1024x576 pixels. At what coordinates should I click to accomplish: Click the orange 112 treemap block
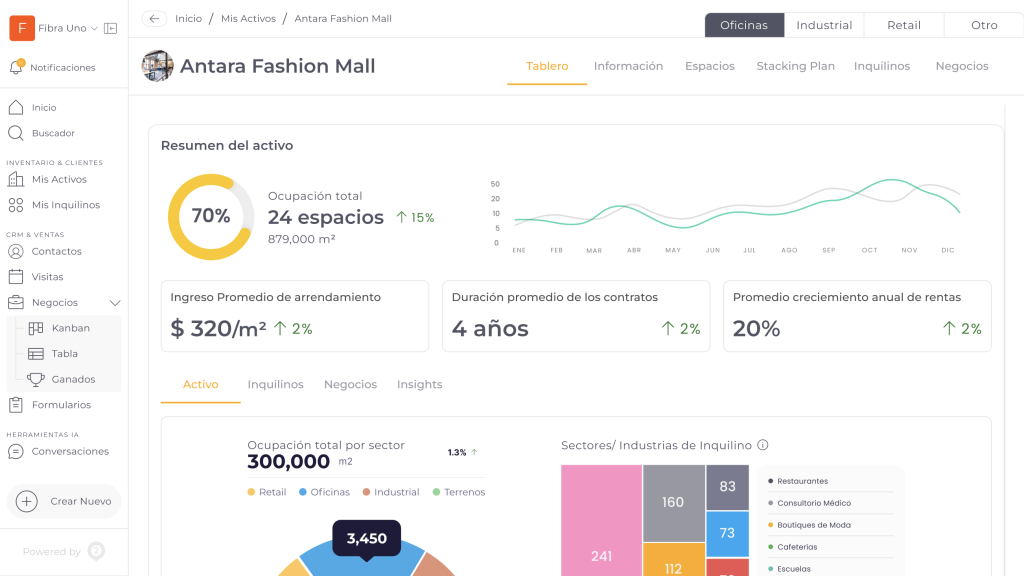[673, 560]
